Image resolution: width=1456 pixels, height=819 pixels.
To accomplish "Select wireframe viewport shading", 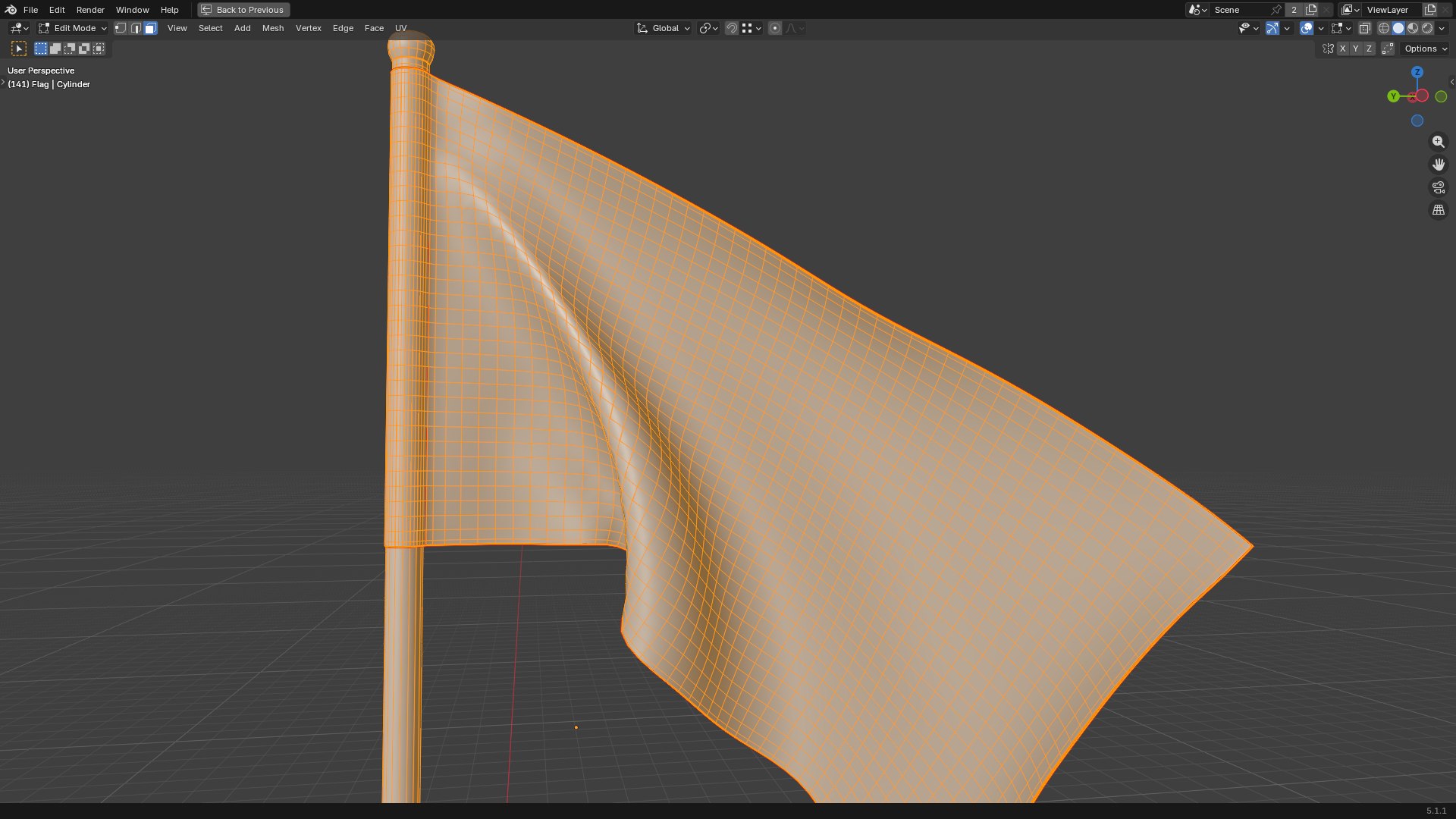I will (x=1384, y=28).
